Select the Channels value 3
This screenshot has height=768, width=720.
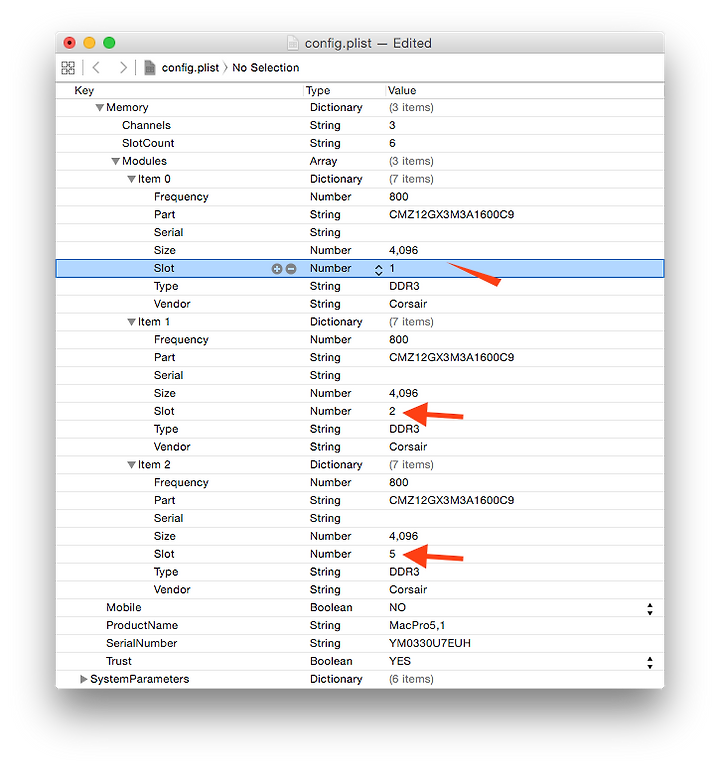pyautogui.click(x=392, y=125)
